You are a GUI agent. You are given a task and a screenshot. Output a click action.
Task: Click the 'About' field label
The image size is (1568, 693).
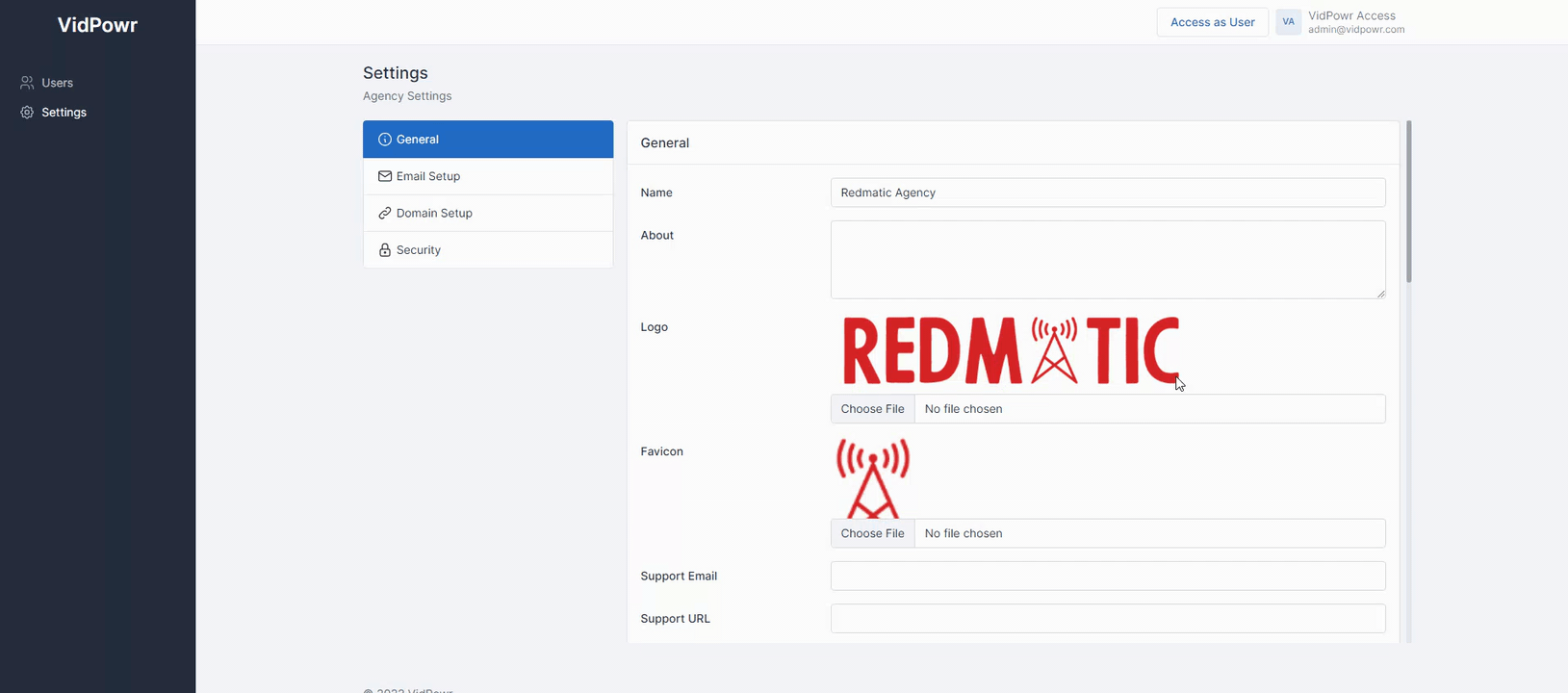point(656,236)
